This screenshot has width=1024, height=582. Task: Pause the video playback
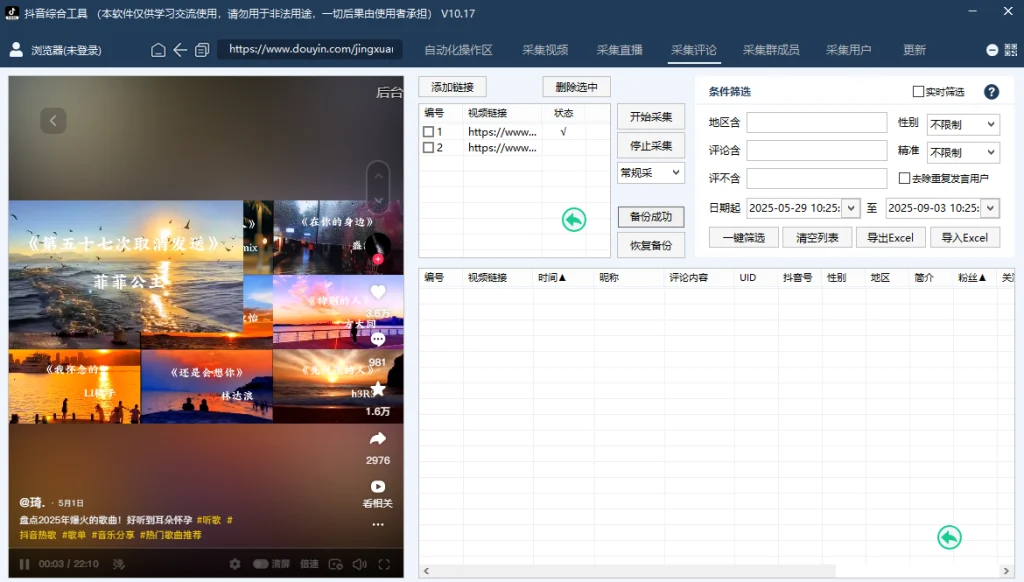tap(24, 564)
